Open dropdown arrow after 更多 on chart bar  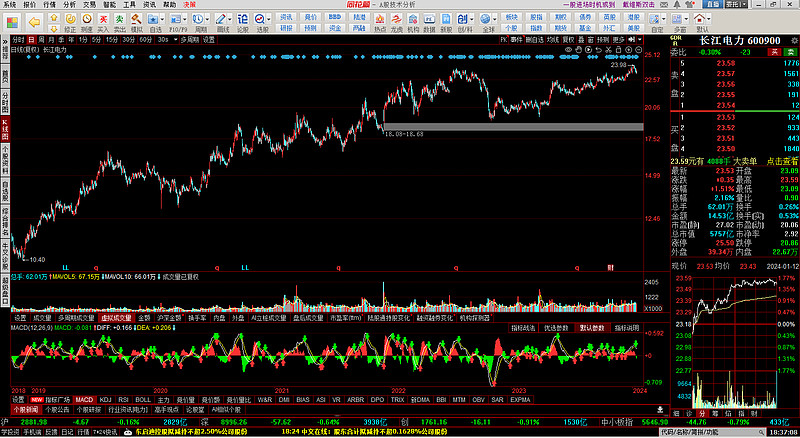click(640, 39)
